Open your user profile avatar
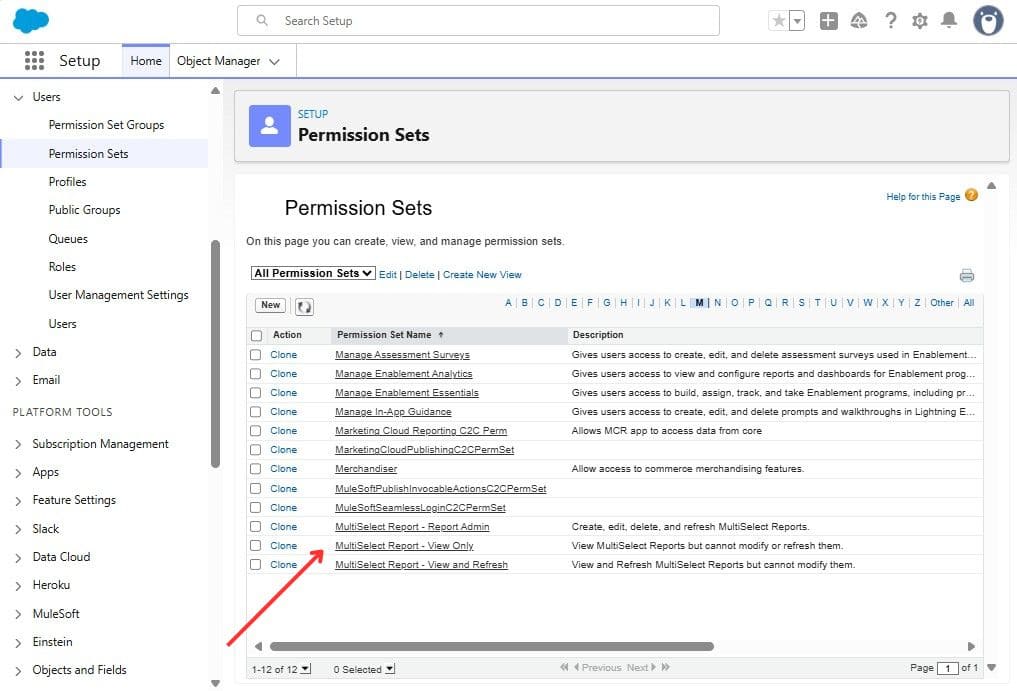 pyautogui.click(x=987, y=20)
